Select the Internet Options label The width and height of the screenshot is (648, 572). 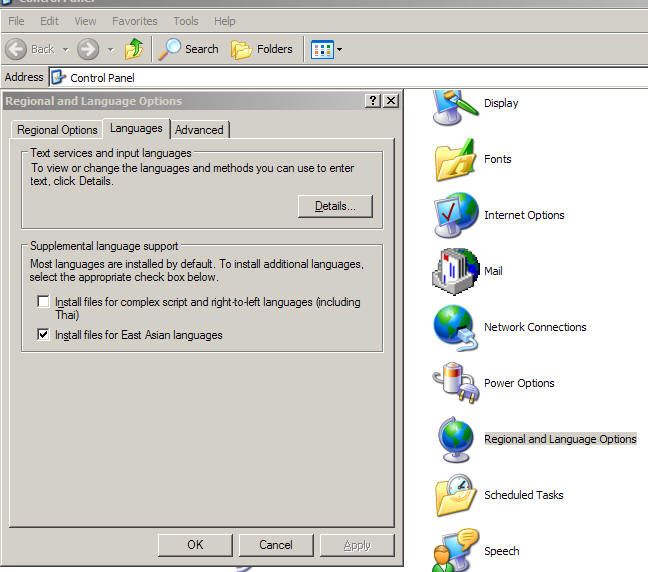[x=524, y=215]
